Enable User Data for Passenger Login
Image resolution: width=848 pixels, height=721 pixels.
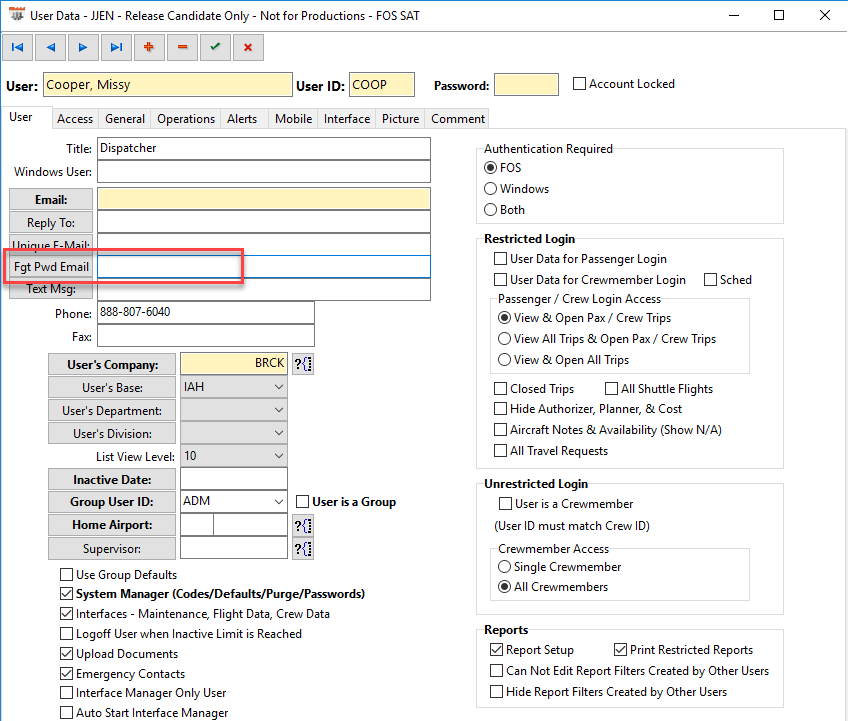click(x=500, y=259)
